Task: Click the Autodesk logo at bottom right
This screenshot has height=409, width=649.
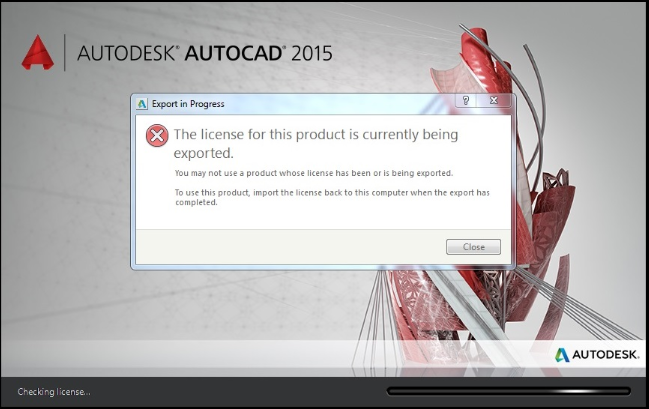Action: [x=597, y=354]
